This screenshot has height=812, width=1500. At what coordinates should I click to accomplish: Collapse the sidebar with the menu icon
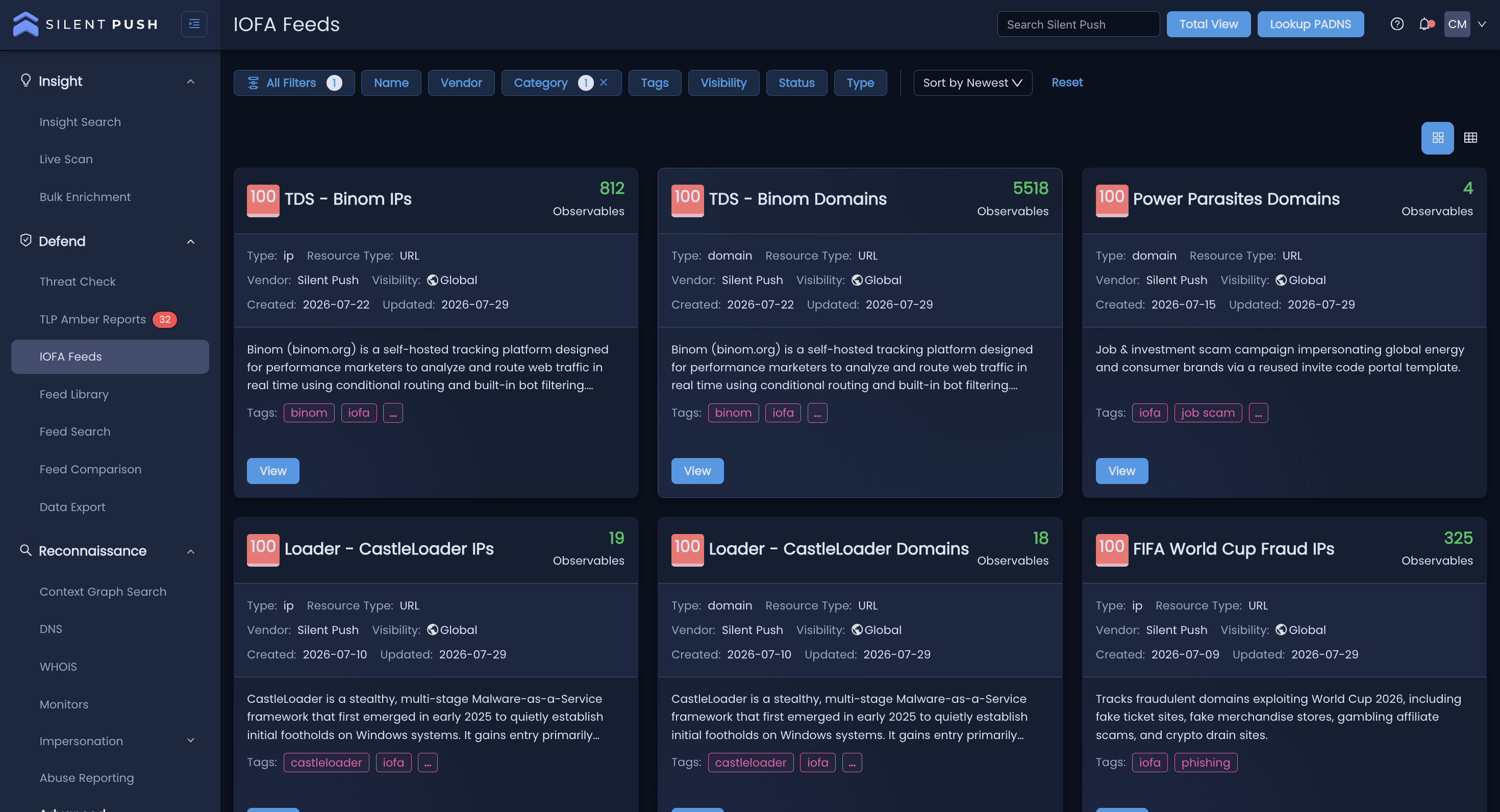pyautogui.click(x=194, y=24)
